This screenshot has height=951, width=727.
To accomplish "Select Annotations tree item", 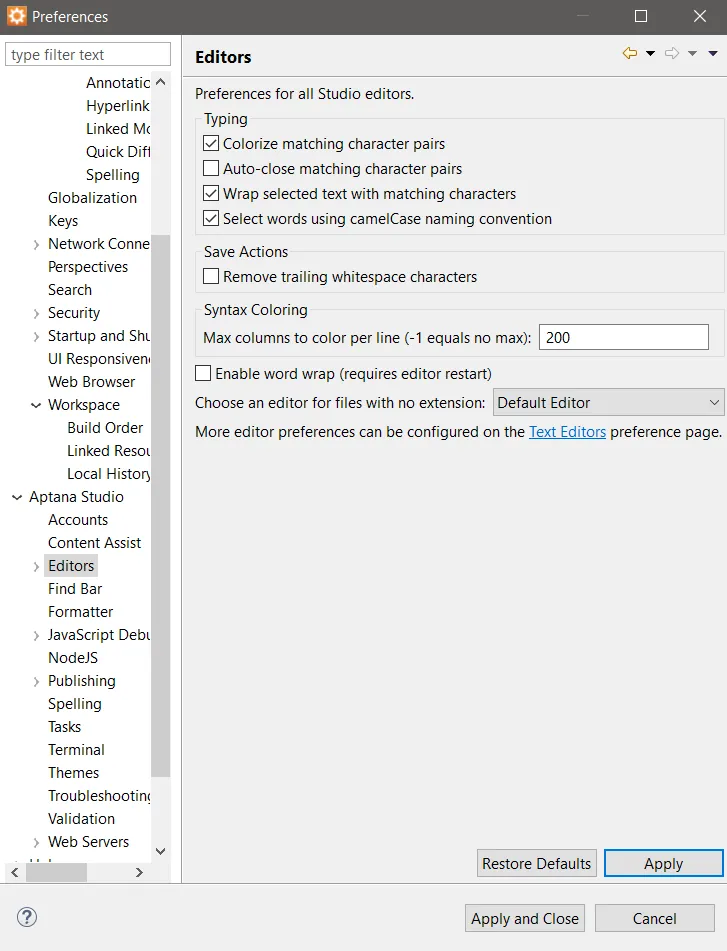I will tap(118, 82).
